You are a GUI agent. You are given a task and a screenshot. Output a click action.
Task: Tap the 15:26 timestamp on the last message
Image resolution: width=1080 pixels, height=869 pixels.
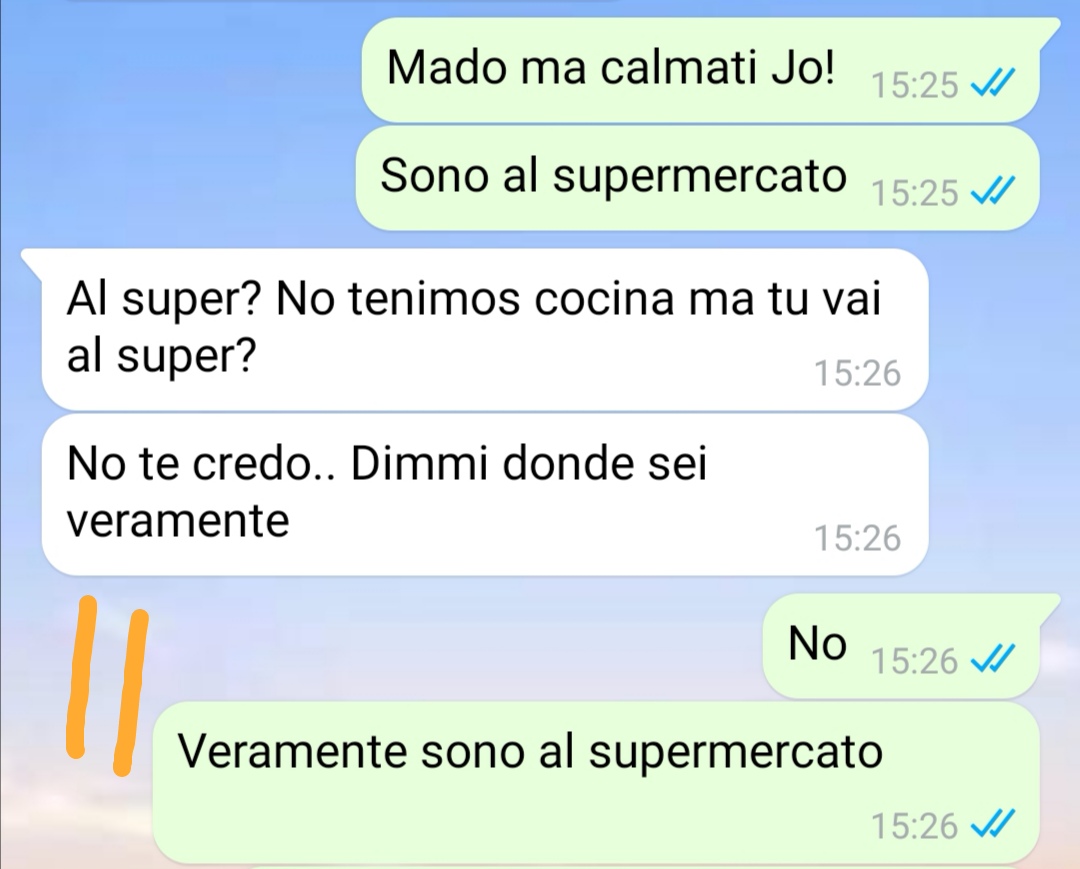coord(915,825)
